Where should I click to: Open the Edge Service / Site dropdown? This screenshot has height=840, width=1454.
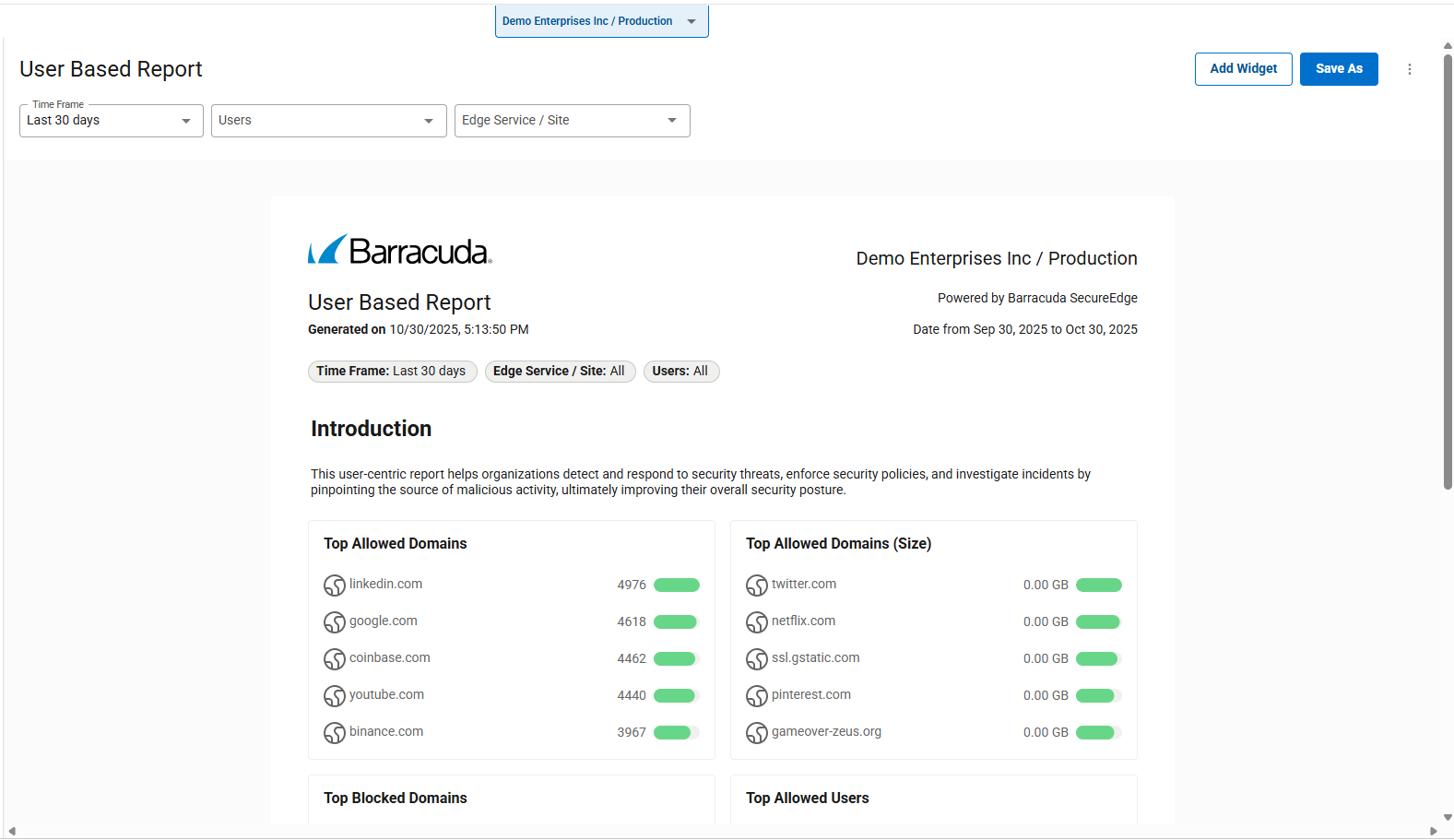pos(572,121)
